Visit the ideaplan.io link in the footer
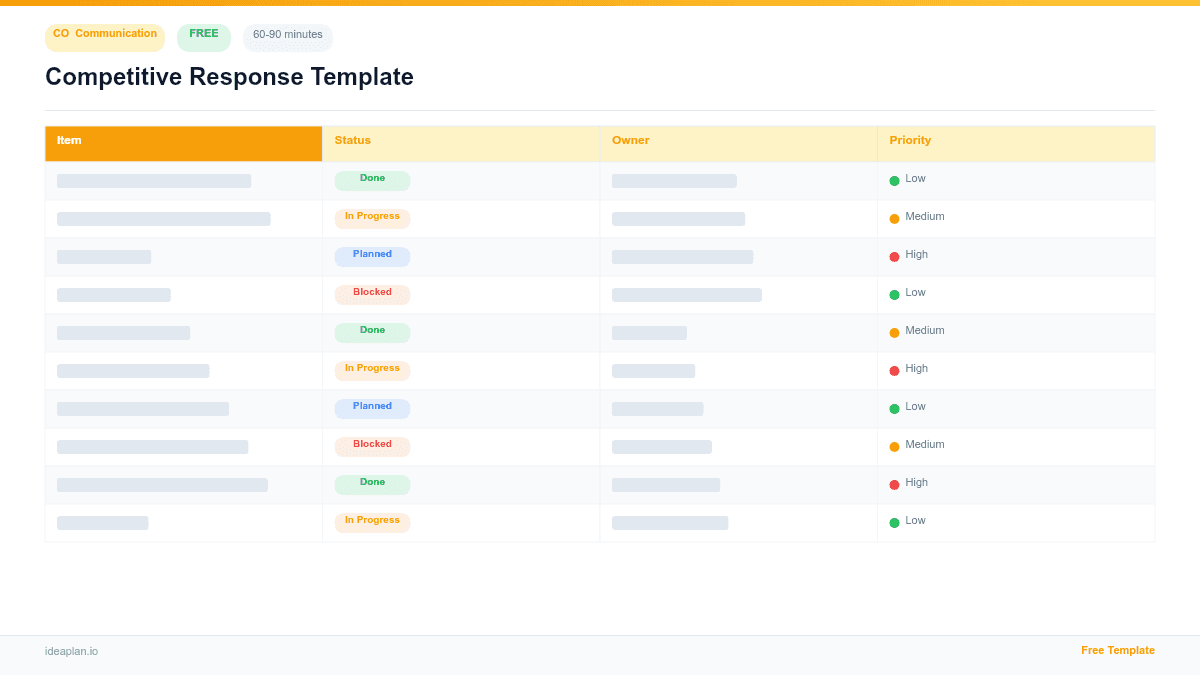Screen dimensions: 1200x675 coord(70,651)
